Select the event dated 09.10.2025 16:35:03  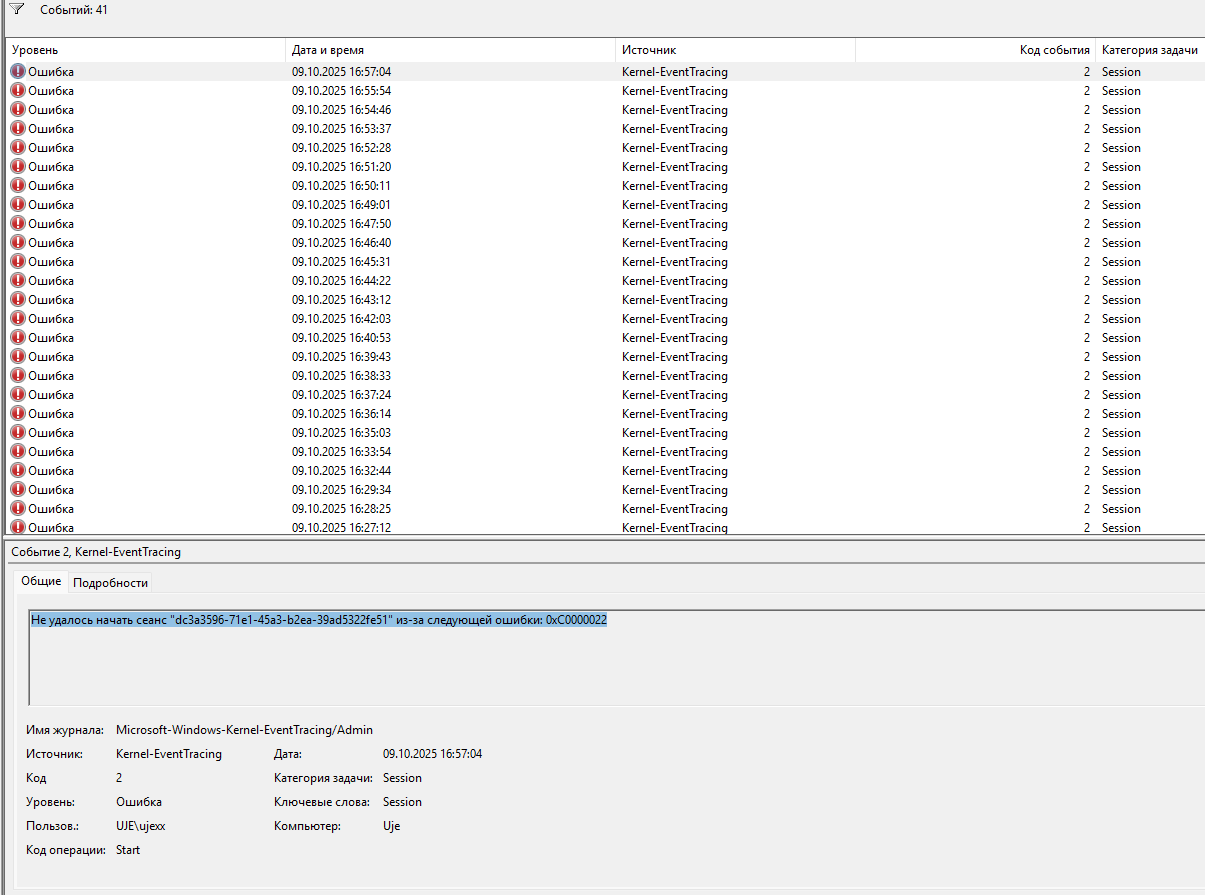tap(606, 433)
